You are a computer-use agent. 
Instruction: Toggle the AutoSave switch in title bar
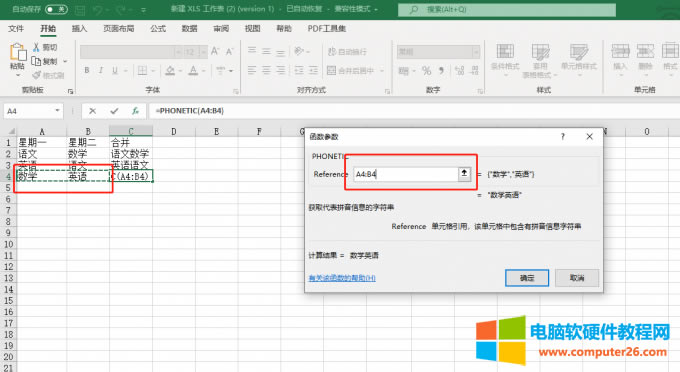(x=56, y=9)
